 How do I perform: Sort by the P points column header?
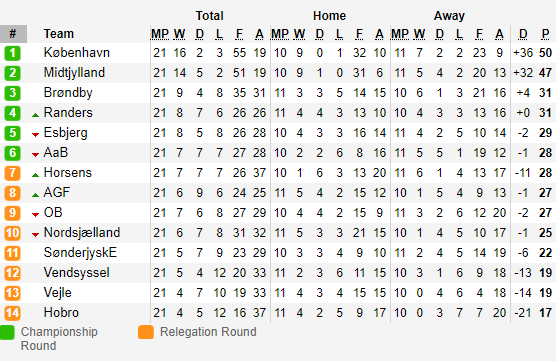coord(545,34)
